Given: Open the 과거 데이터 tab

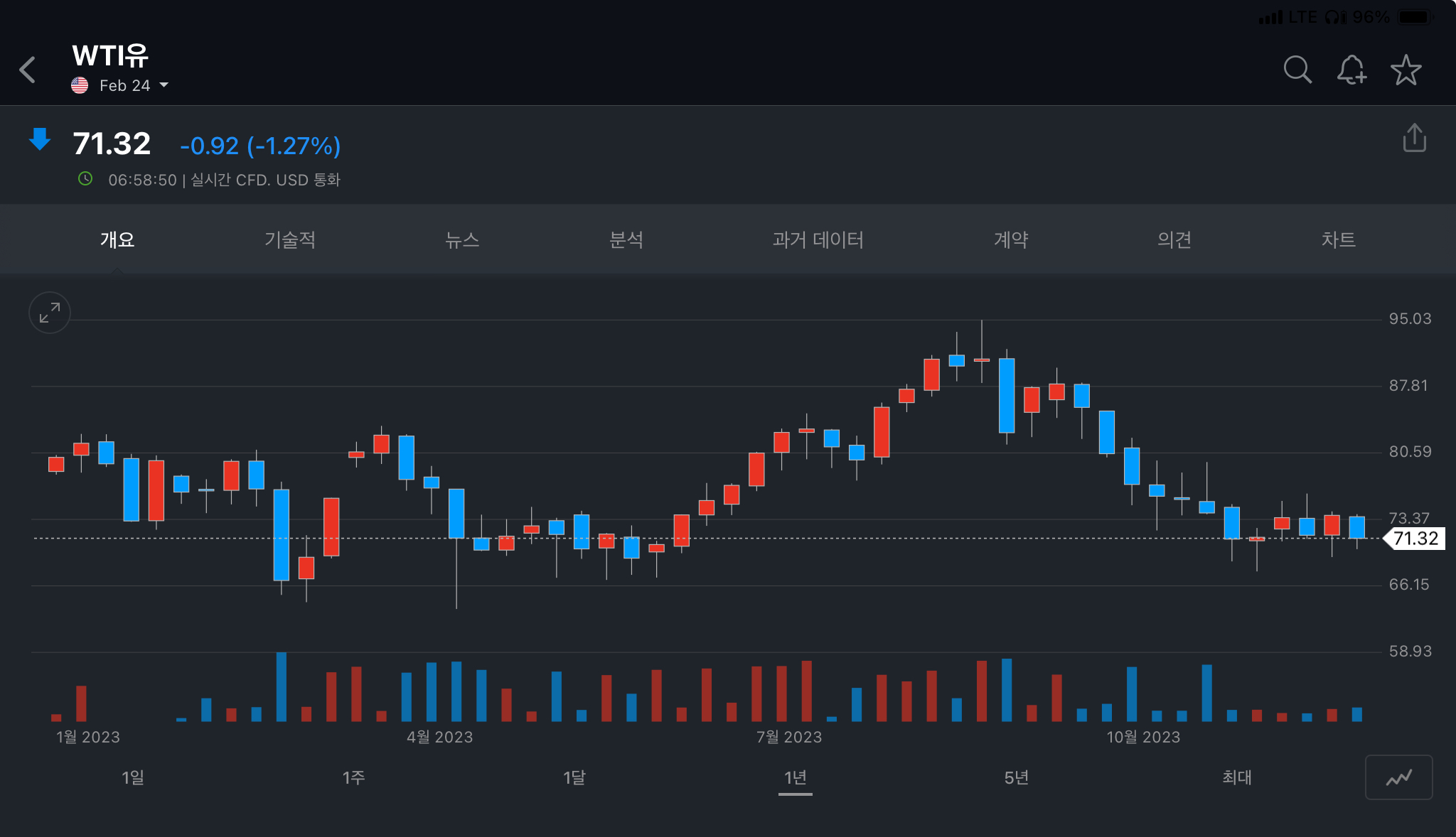Looking at the screenshot, I should (818, 239).
